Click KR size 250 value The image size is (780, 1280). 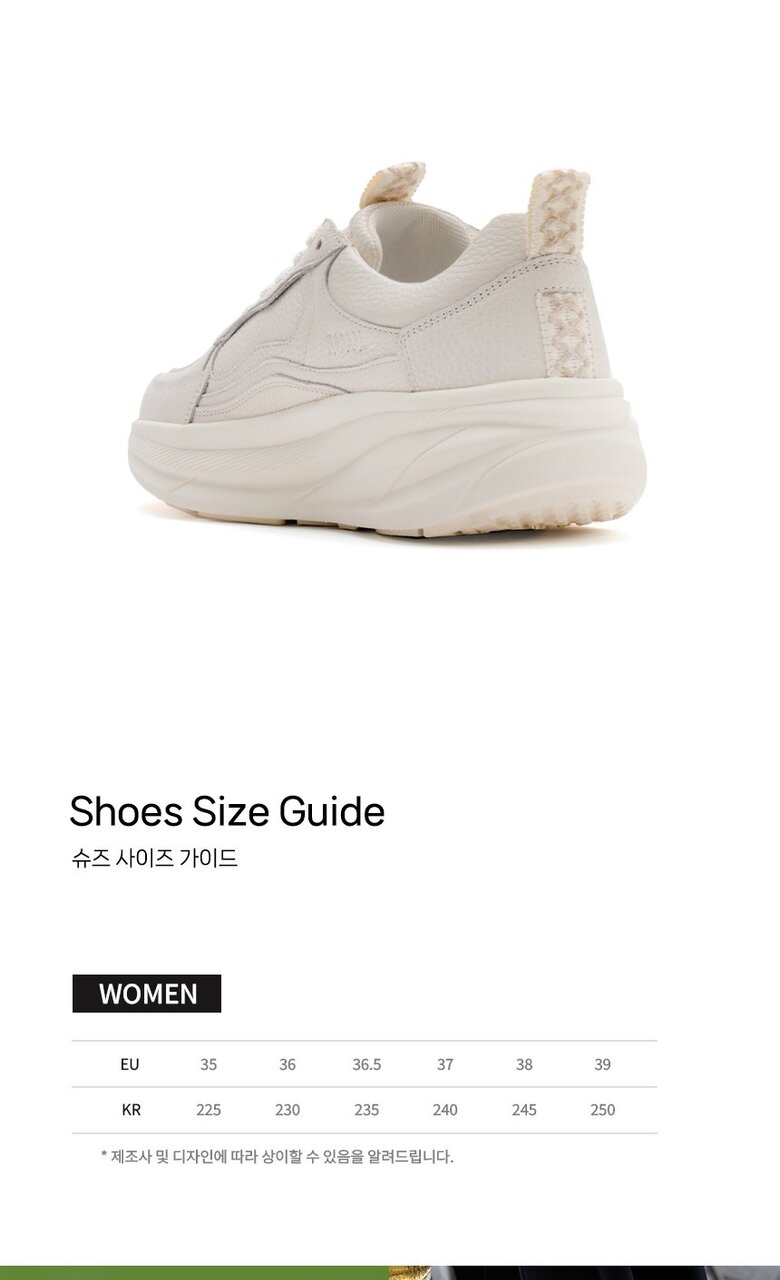point(602,1109)
